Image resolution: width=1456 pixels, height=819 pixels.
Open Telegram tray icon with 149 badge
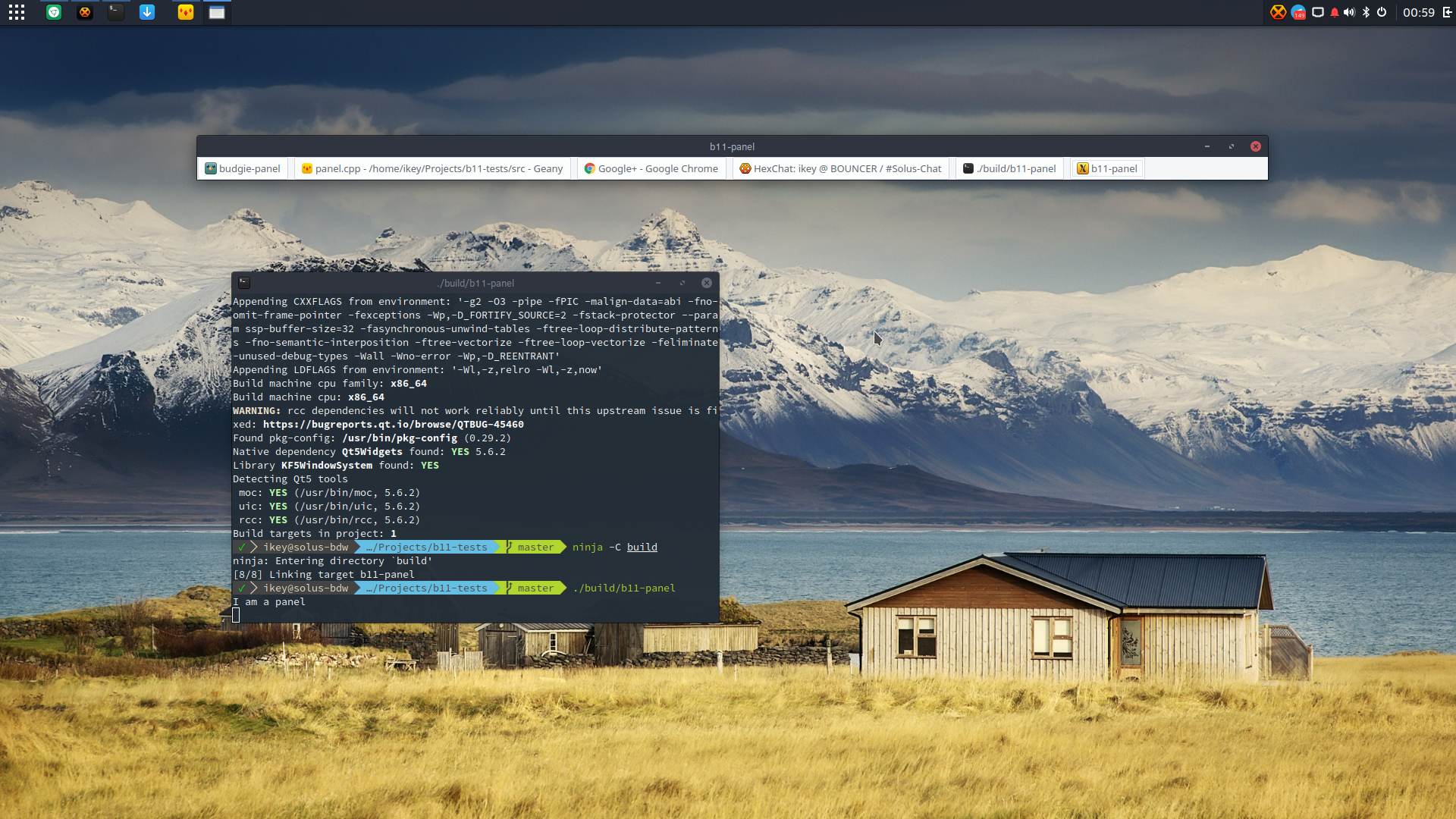click(1298, 12)
